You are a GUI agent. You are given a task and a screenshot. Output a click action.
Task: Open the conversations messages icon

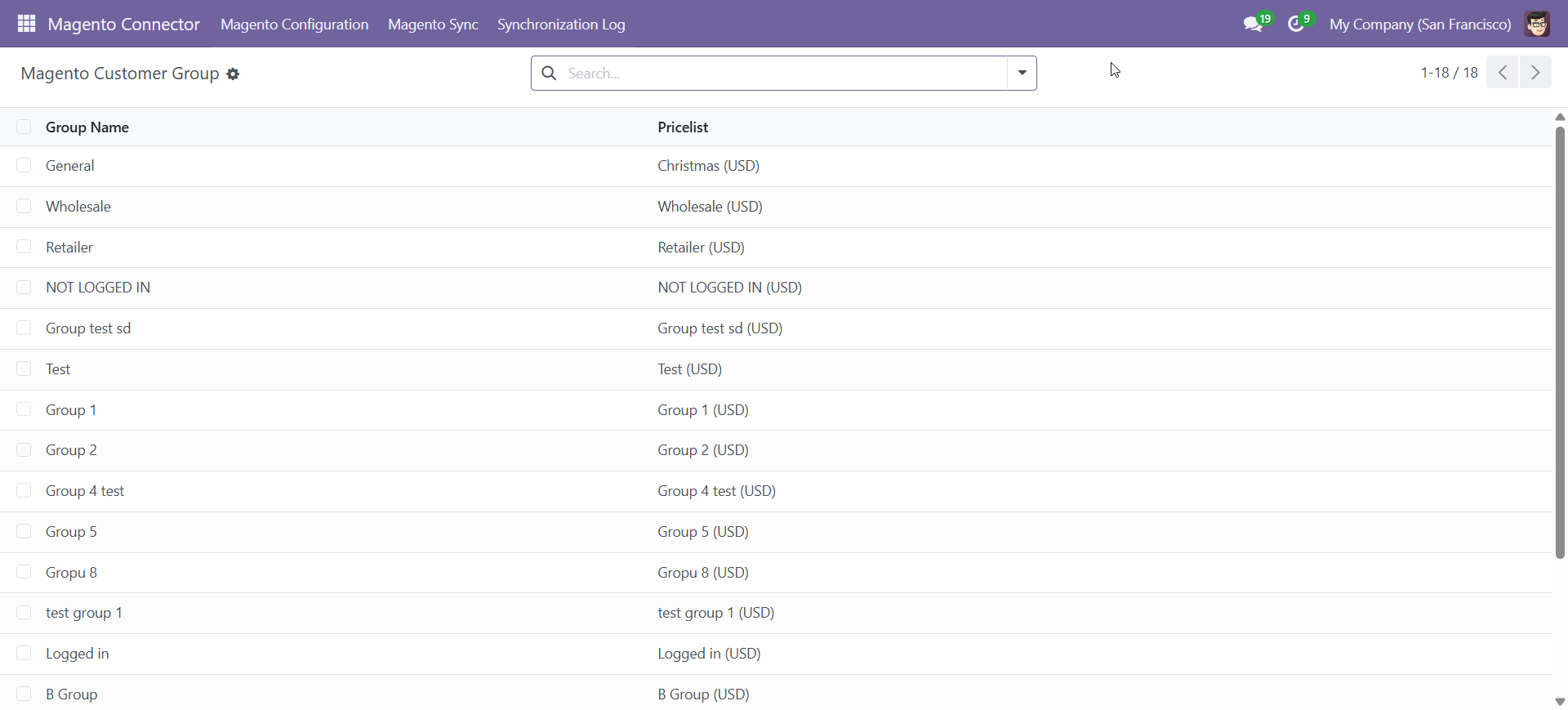pos(1253,25)
